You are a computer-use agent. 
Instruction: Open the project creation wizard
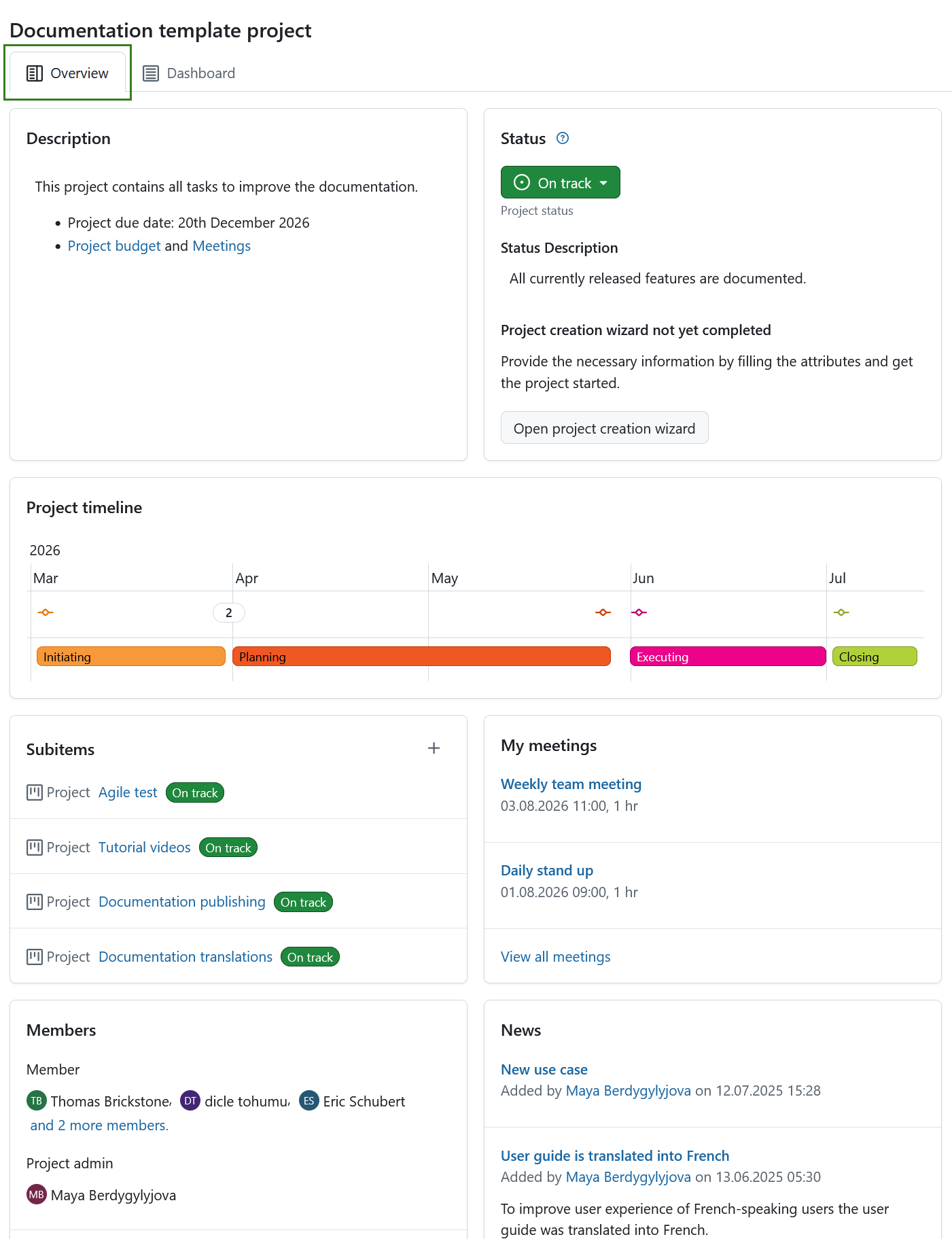pos(605,428)
